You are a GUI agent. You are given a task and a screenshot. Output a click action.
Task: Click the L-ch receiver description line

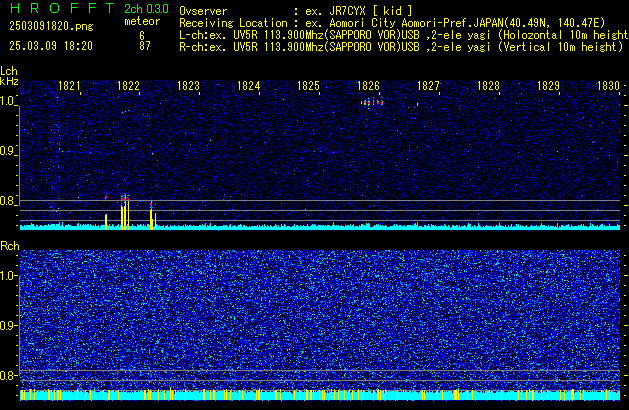pyautogui.click(x=404, y=35)
